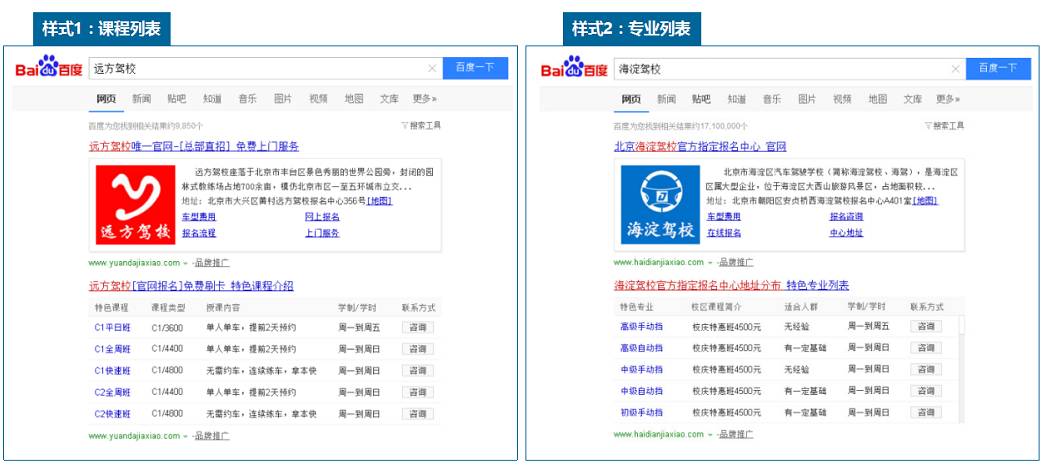This screenshot has width=1043, height=466.
Task: Click 百度一下 button beside 远方驾校 query
Action: point(475,68)
